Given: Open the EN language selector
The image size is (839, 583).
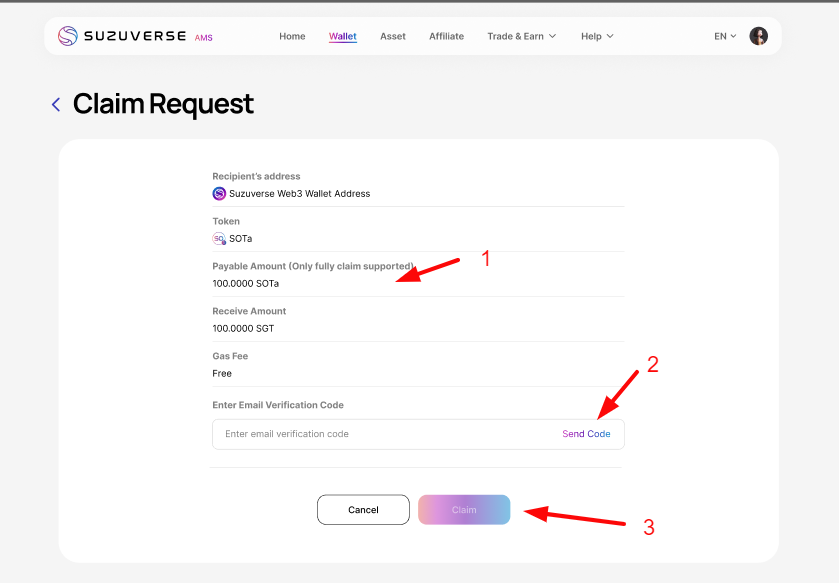Looking at the screenshot, I should [725, 36].
